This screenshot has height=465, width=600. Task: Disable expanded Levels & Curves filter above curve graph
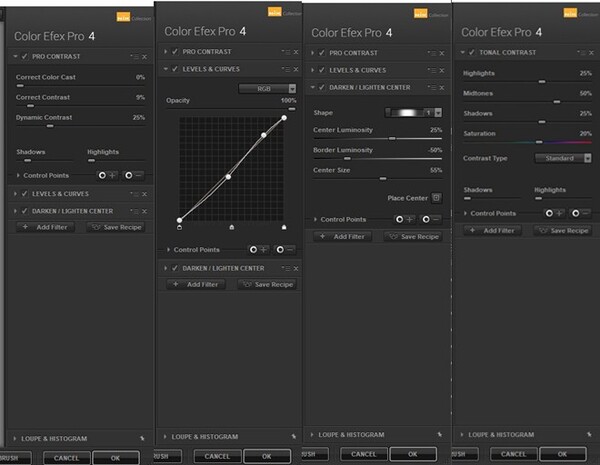click(x=175, y=69)
